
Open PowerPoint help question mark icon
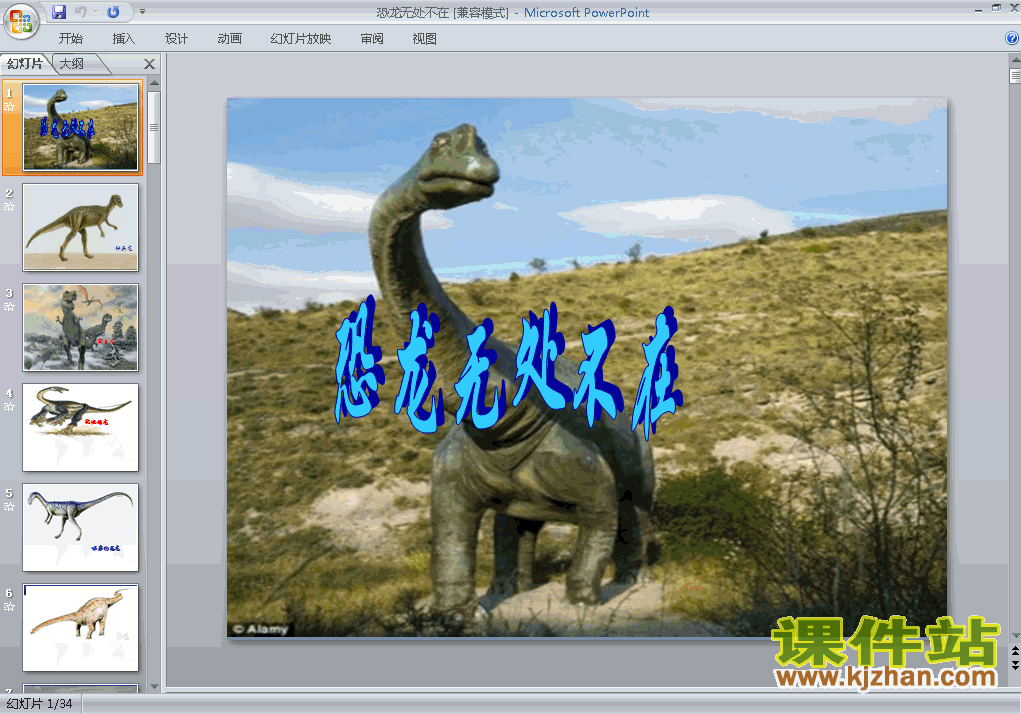pyautogui.click(x=1012, y=38)
